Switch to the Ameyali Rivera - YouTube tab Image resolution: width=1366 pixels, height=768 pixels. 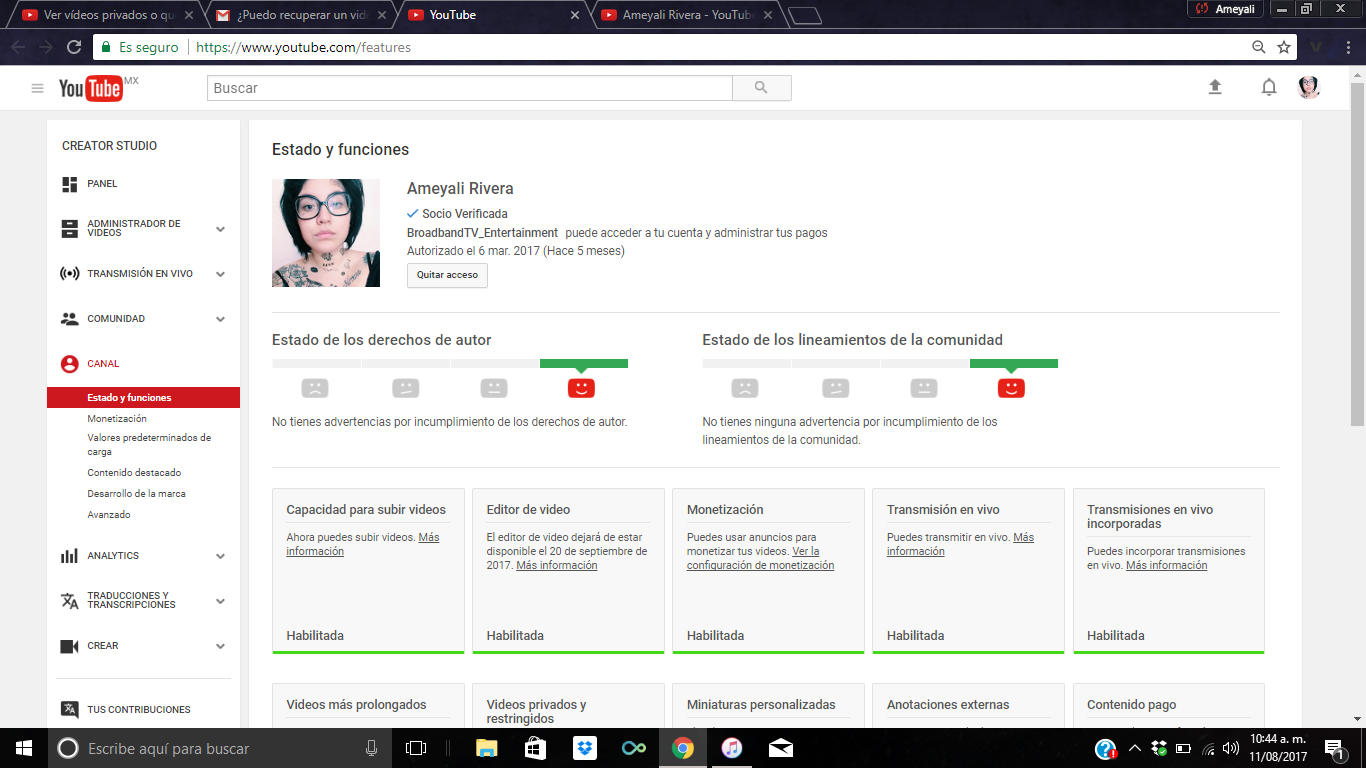pyautogui.click(x=685, y=15)
